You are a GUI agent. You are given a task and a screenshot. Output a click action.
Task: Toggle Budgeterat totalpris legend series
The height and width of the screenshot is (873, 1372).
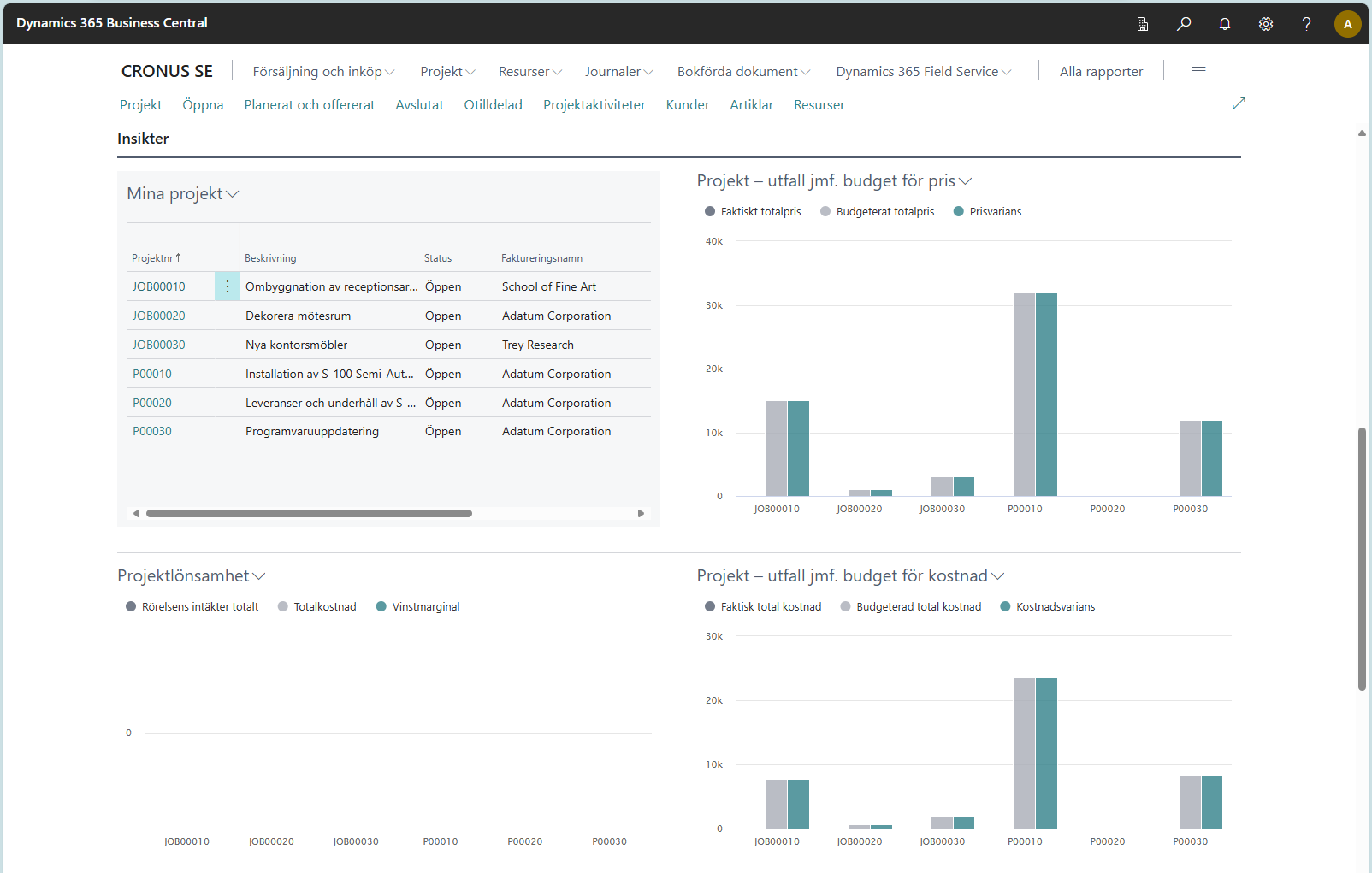[877, 212]
